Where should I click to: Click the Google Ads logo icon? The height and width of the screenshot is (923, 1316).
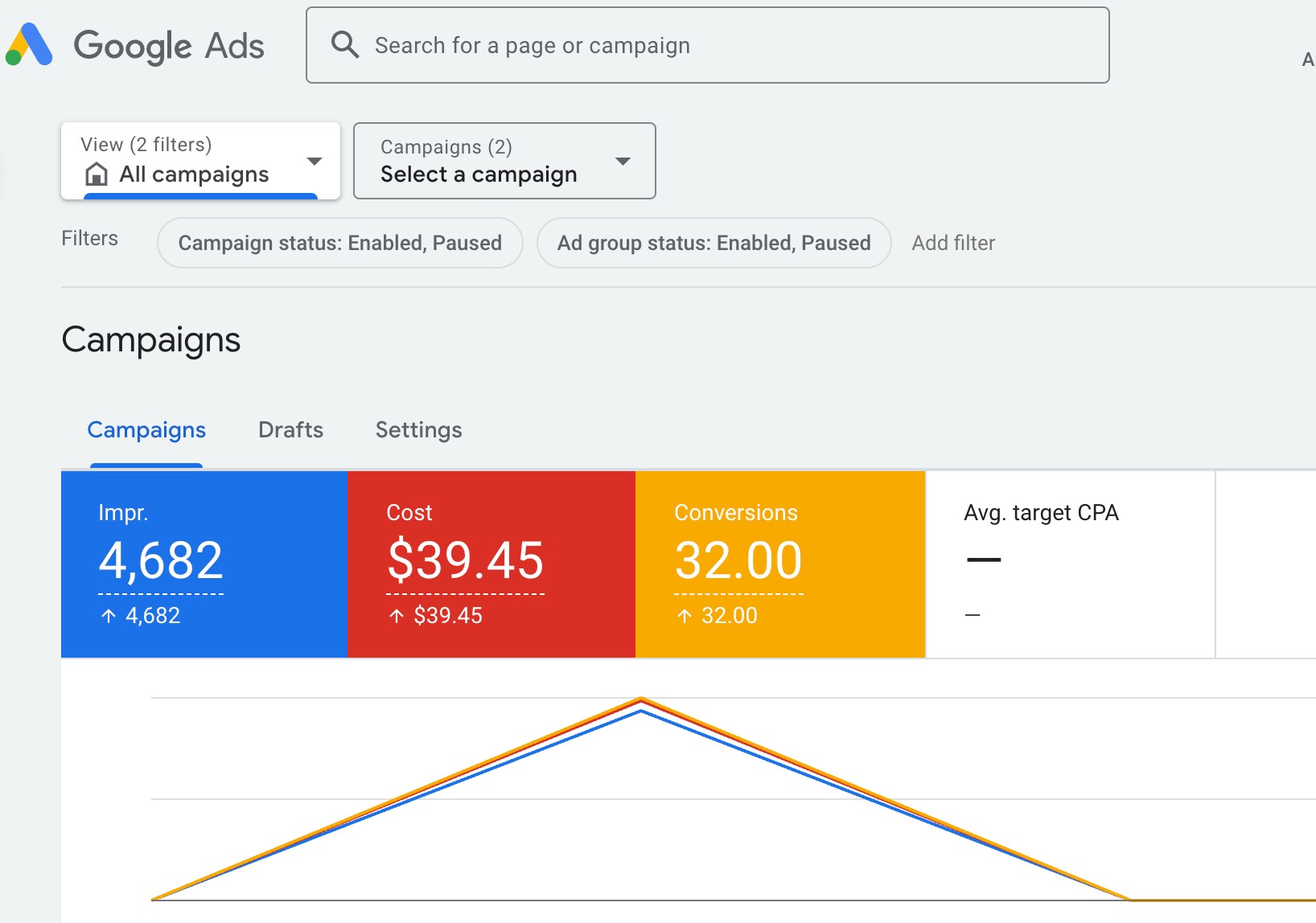pyautogui.click(x=30, y=45)
